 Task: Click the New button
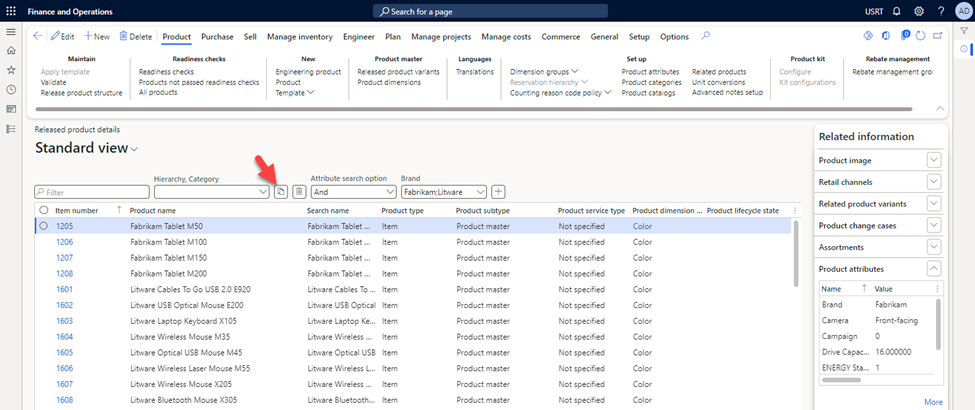click(97, 37)
